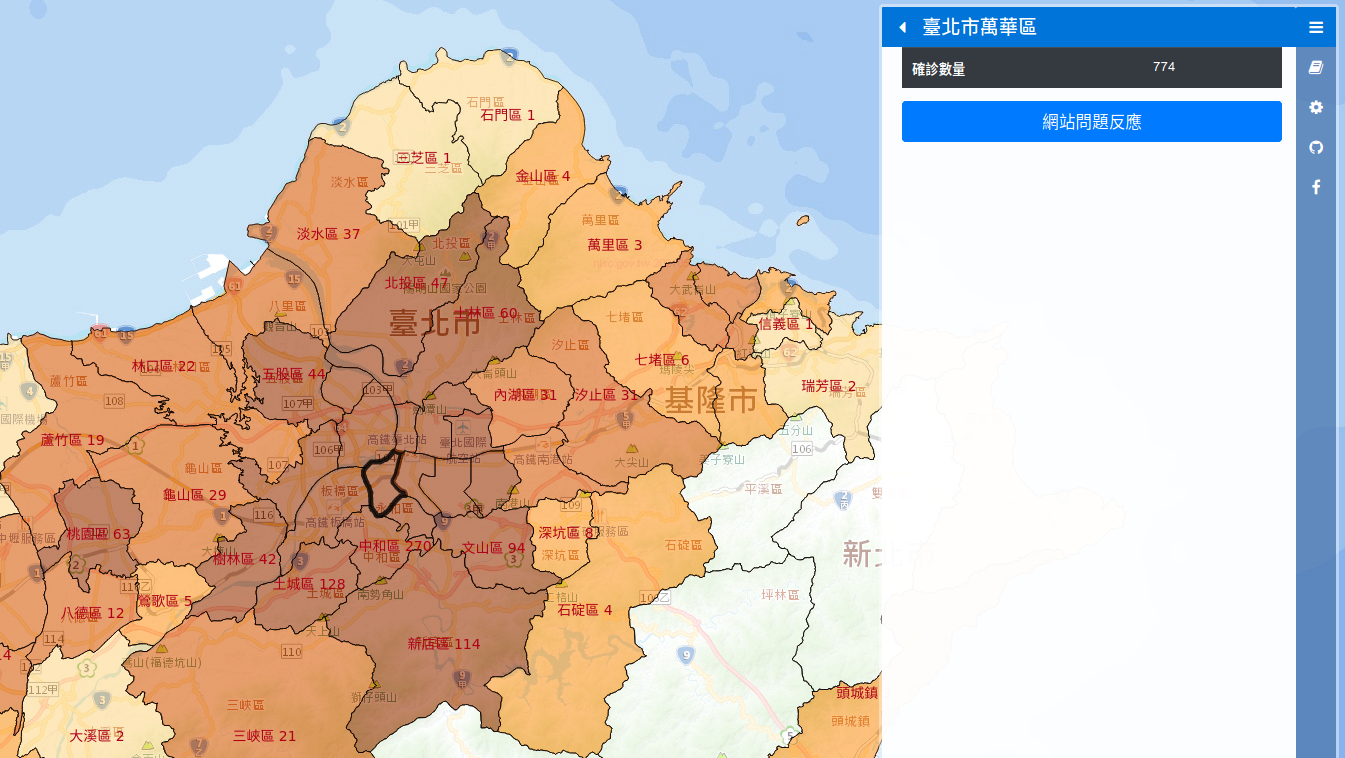
Task: Pick the 鶯歌區 5 district label
Action: 164,601
